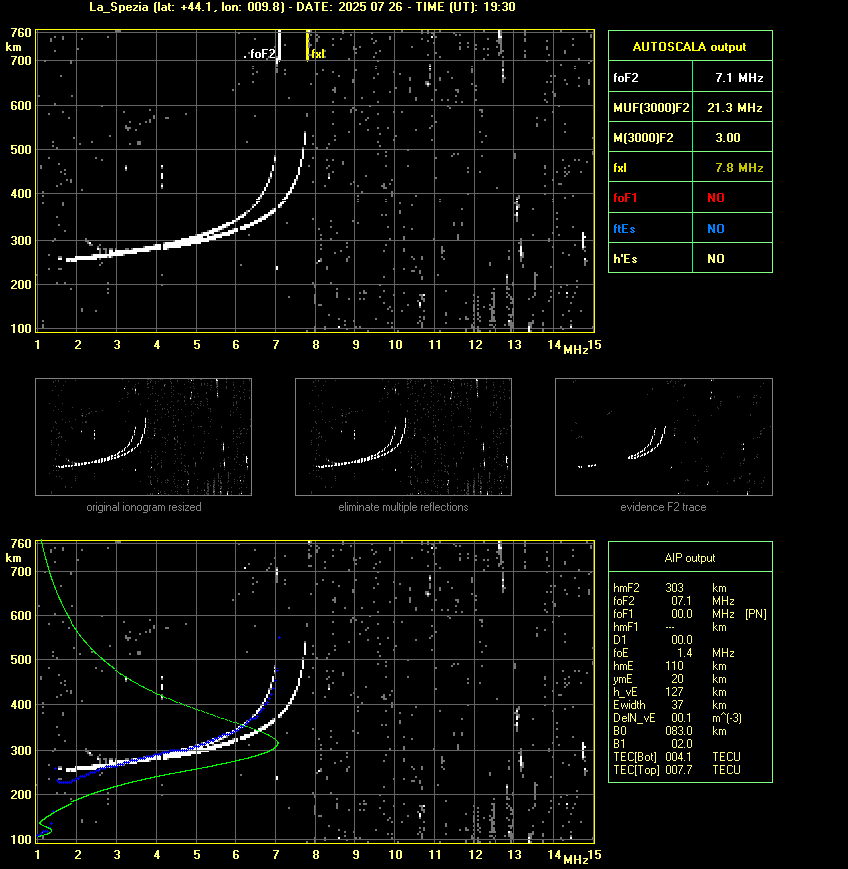Click the yellow fxI row label in table
The image size is (848, 869).
[620, 168]
